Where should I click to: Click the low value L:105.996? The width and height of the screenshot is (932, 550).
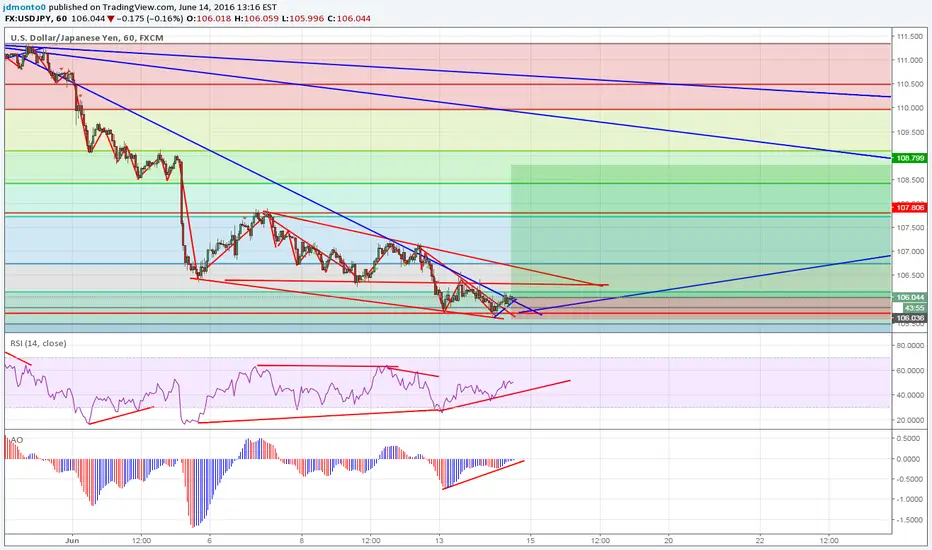coord(303,18)
